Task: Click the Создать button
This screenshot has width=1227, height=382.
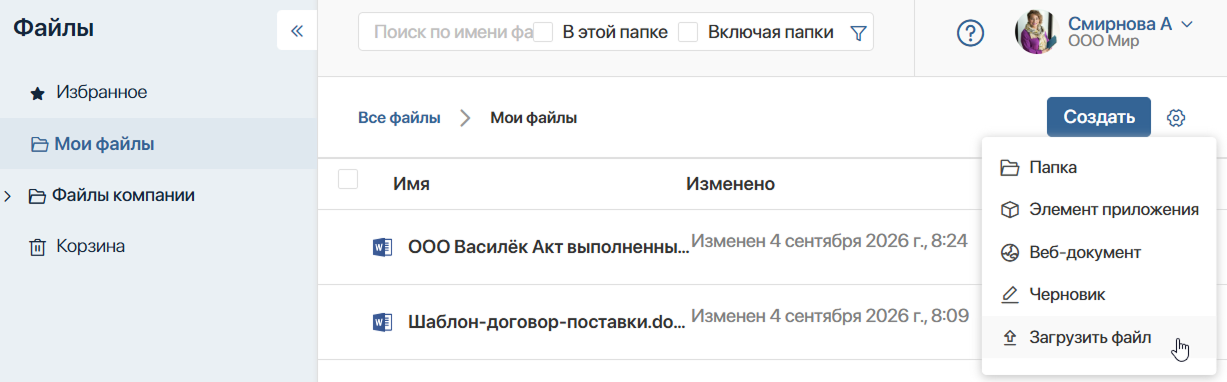Action: 1099,117
